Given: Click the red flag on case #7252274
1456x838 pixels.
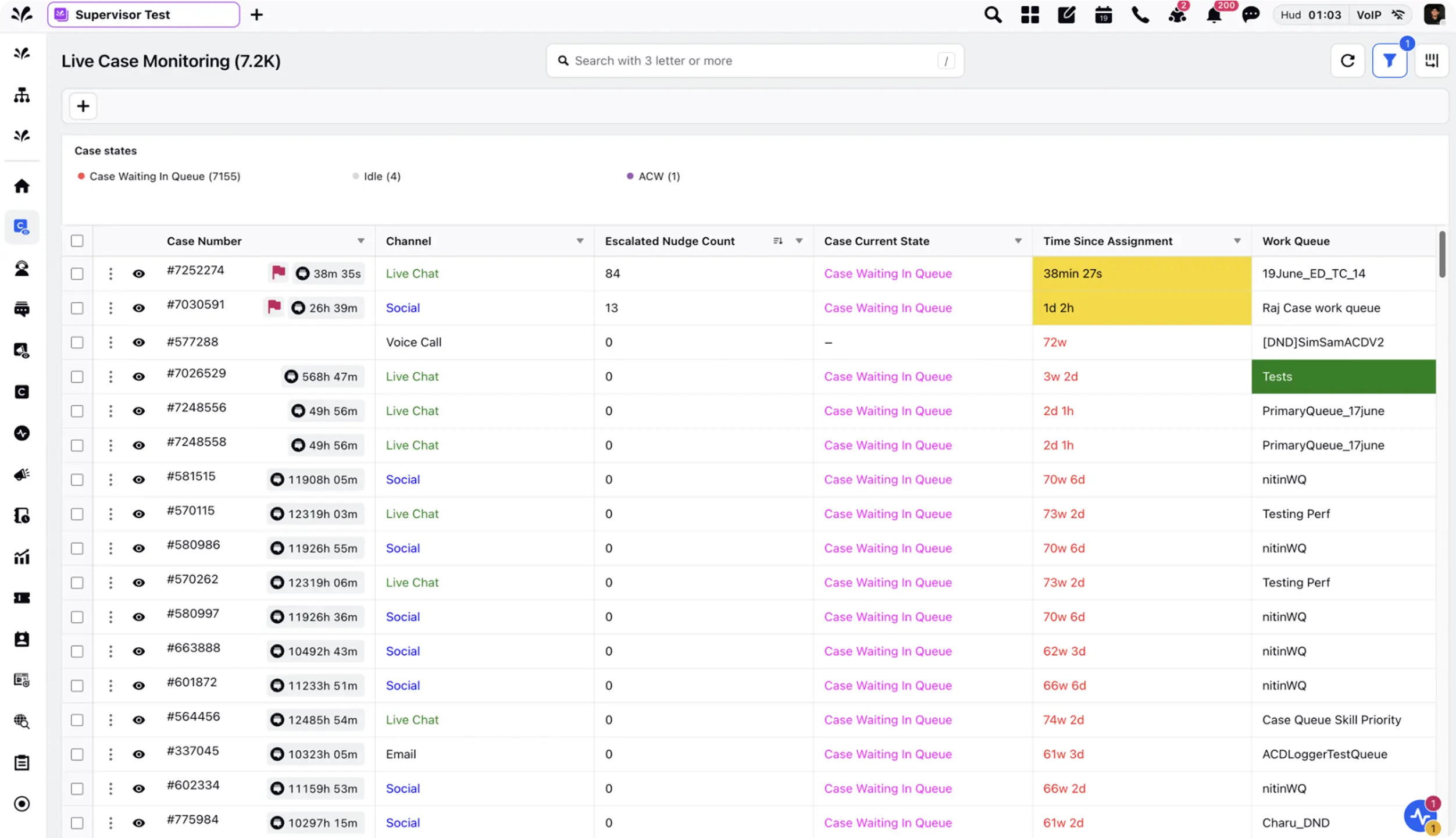Looking at the screenshot, I should pyautogui.click(x=279, y=272).
